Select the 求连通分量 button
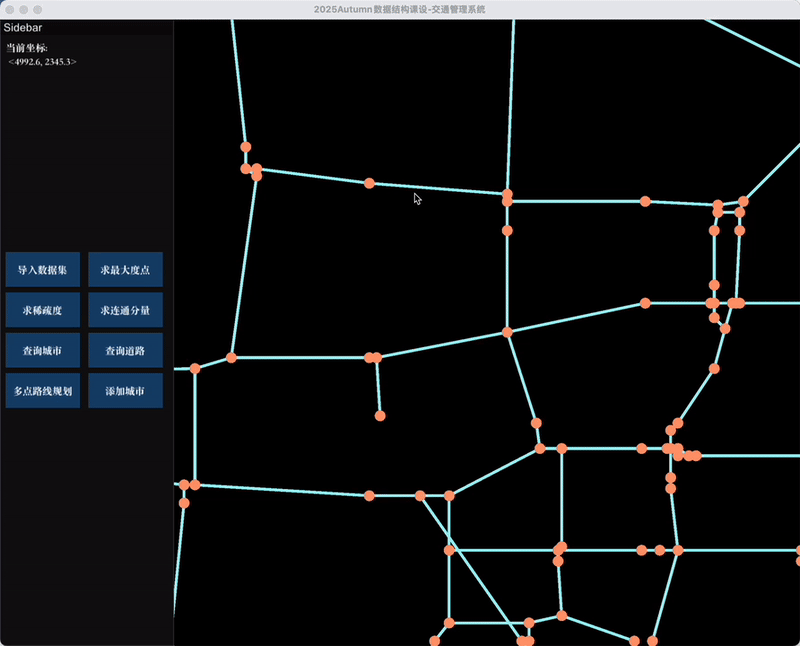Screen dimensions: 800x646 coord(126,310)
